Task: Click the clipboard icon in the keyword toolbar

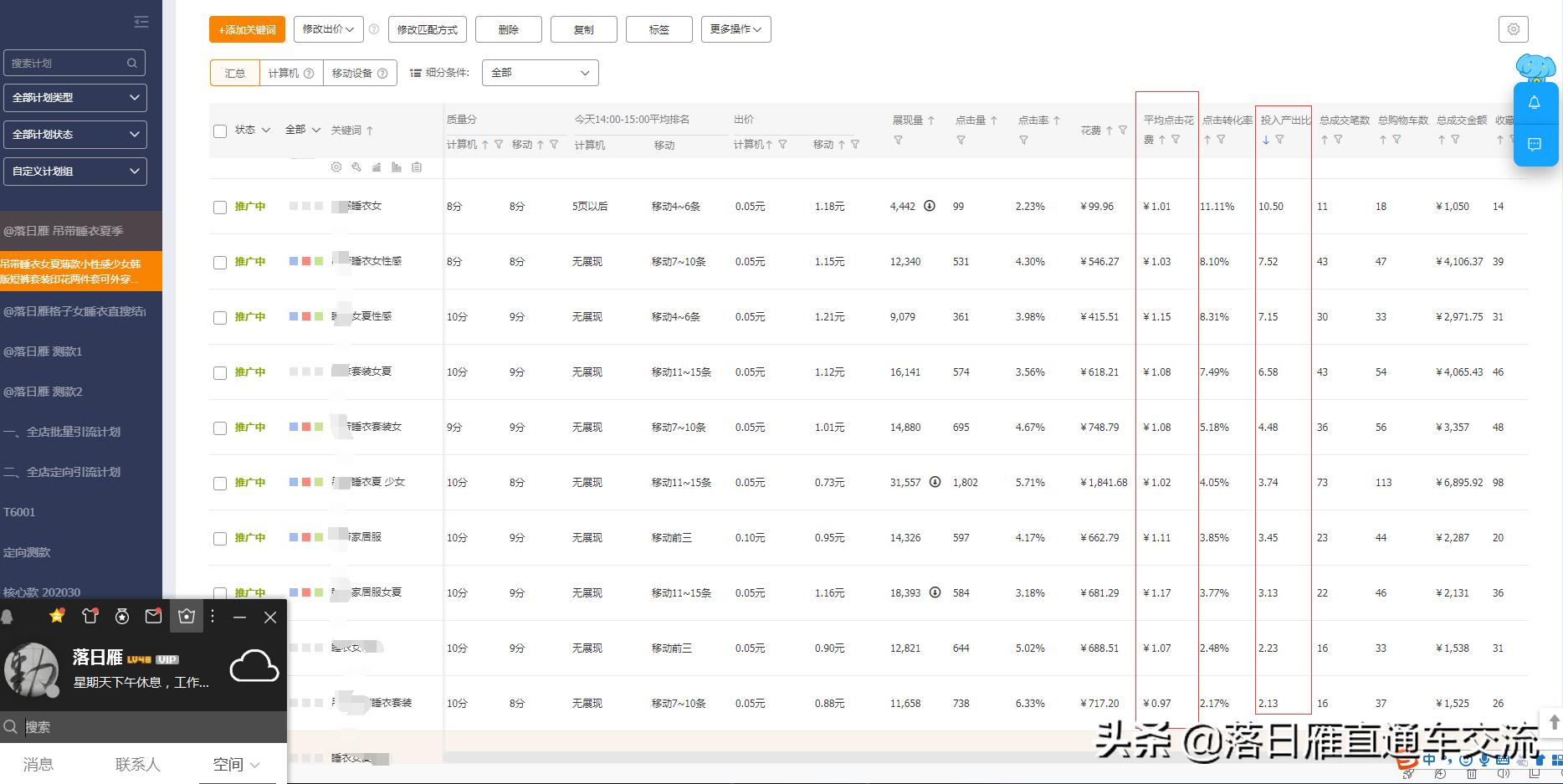Action: tap(416, 167)
